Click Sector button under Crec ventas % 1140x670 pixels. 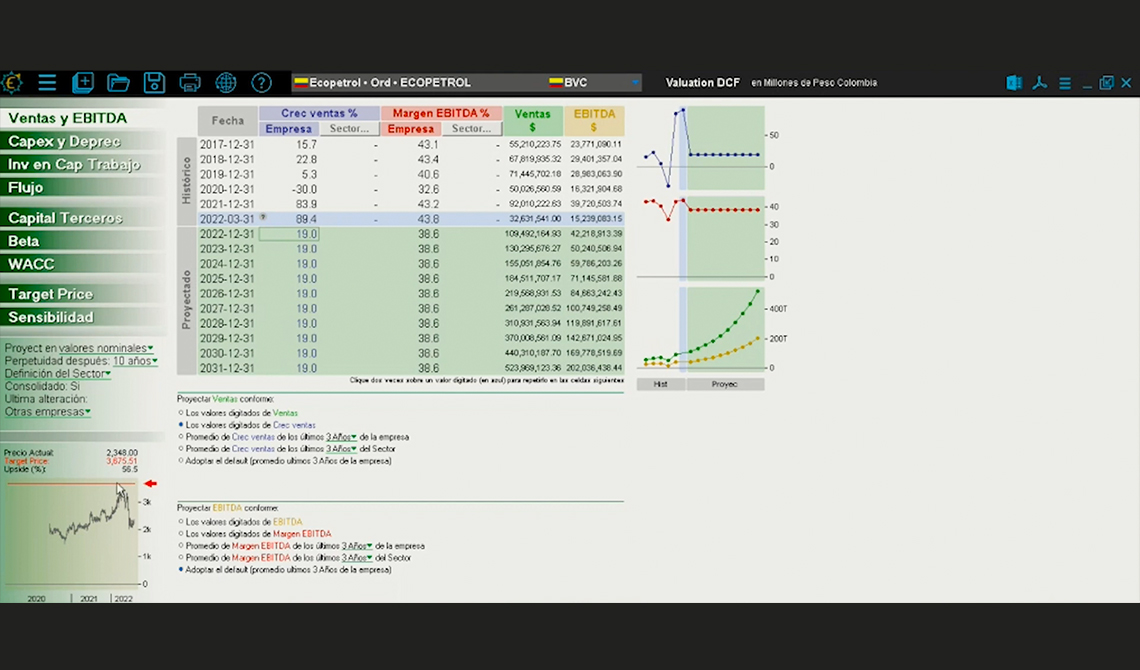349,129
